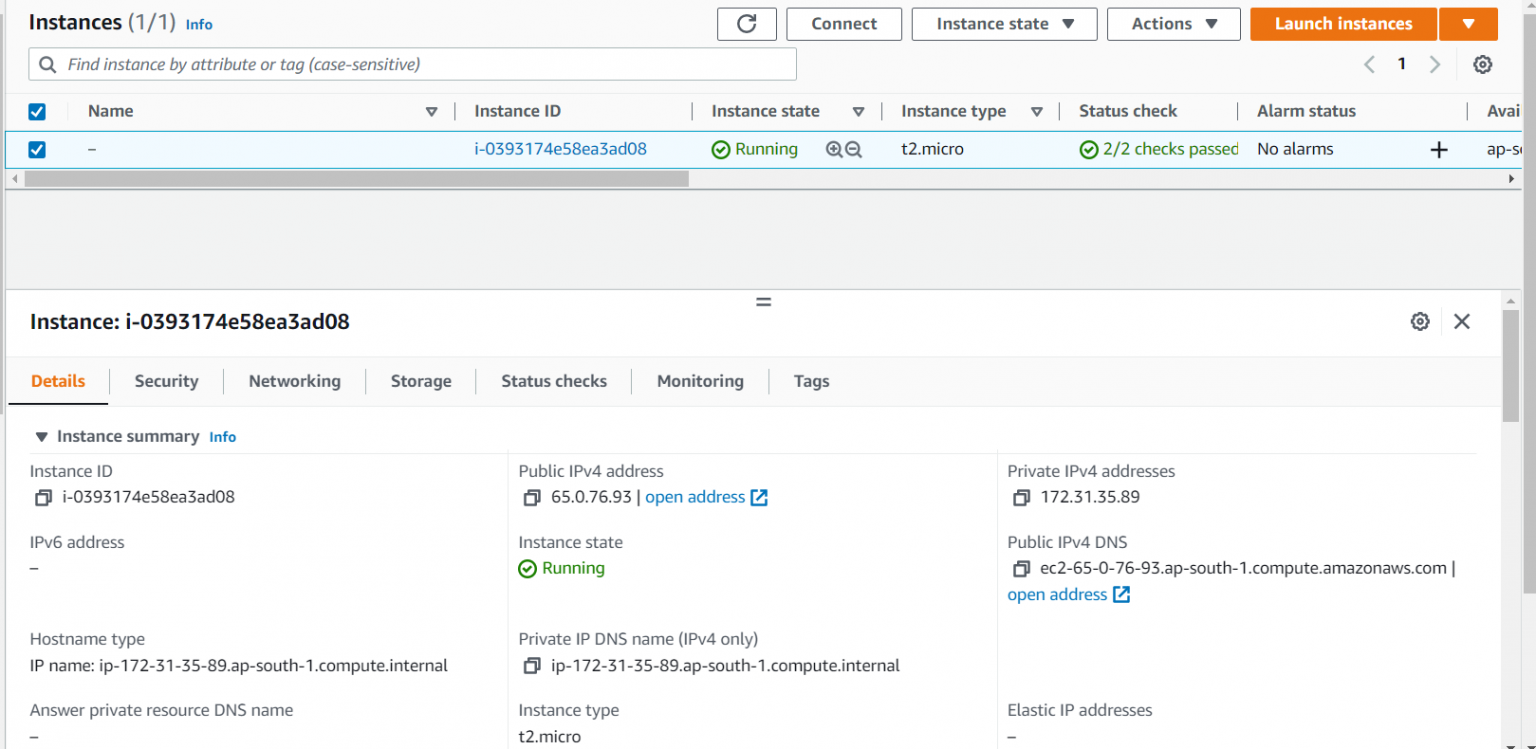Copy the Private IPv4 address via copy icon

(x=1021, y=497)
